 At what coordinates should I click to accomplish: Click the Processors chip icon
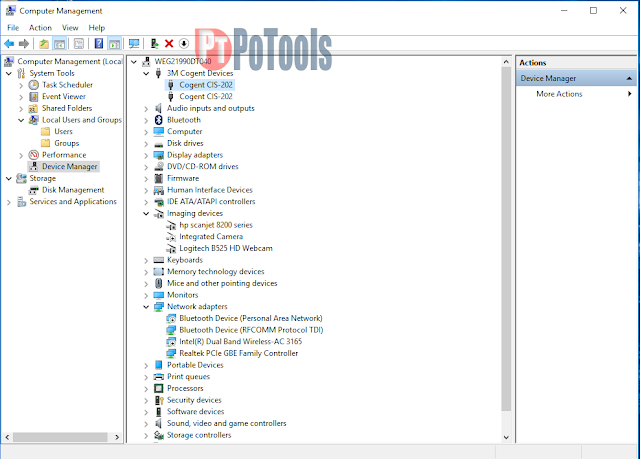pyautogui.click(x=159, y=388)
